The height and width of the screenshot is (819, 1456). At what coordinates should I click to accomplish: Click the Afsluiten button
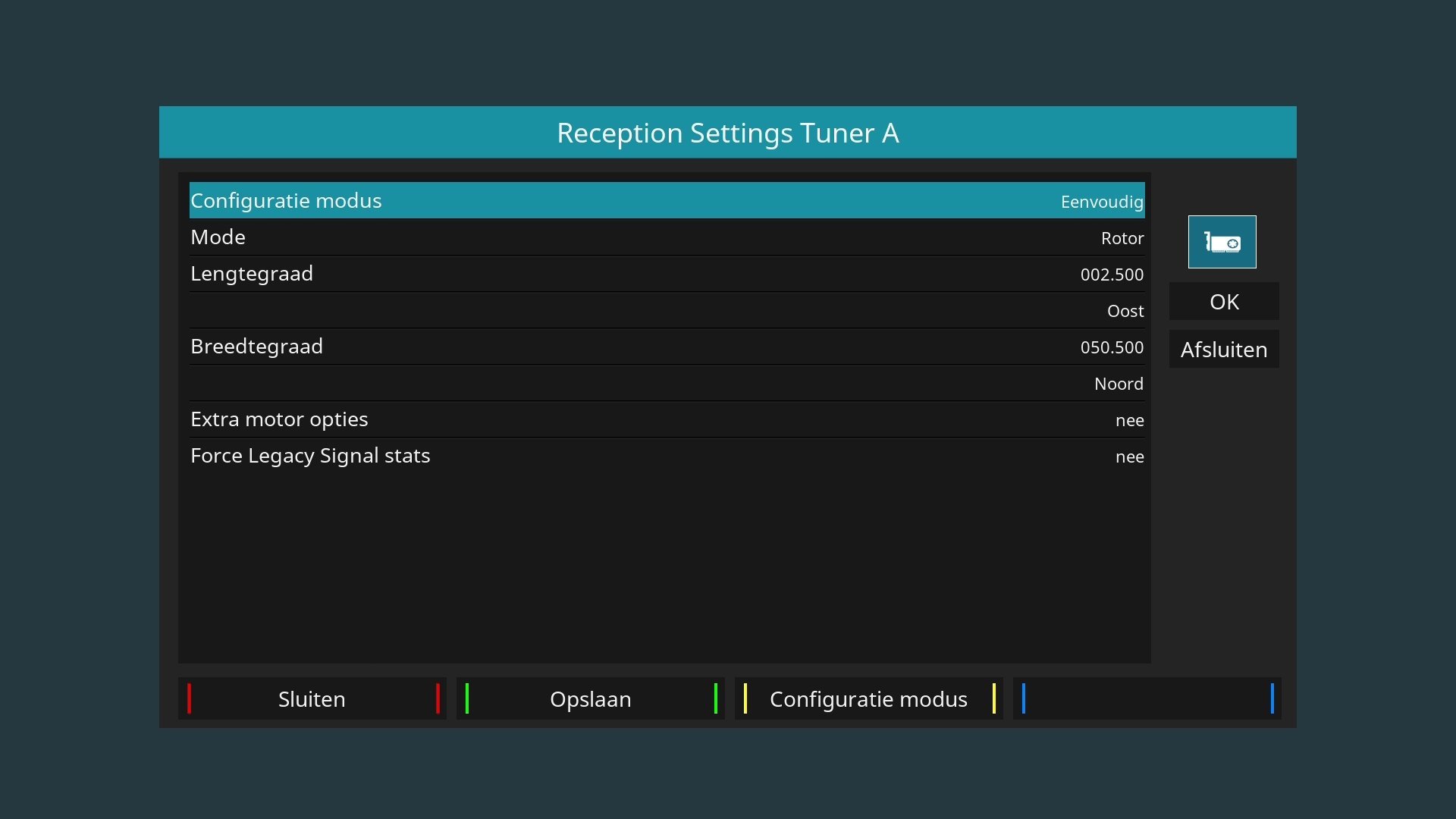point(1223,350)
